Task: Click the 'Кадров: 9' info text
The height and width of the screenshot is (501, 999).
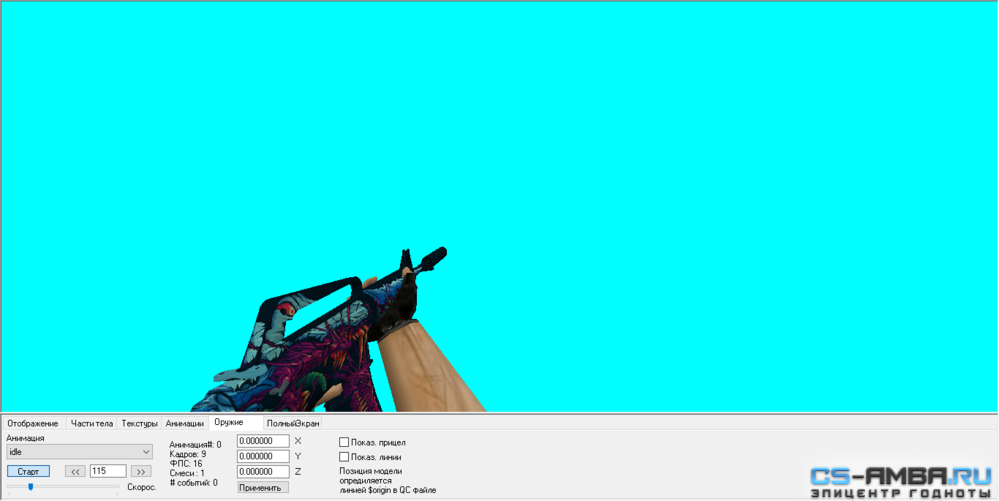Action: 188,454
